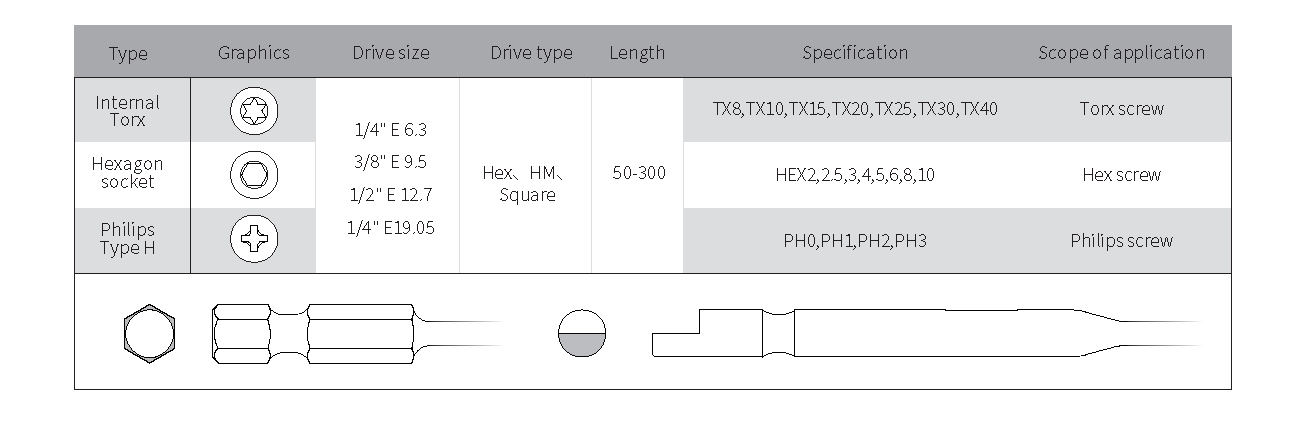The height and width of the screenshot is (432, 1313).
Task: Click the PH0,PH1,PH2,PH3 specification cell
Action: [855, 241]
